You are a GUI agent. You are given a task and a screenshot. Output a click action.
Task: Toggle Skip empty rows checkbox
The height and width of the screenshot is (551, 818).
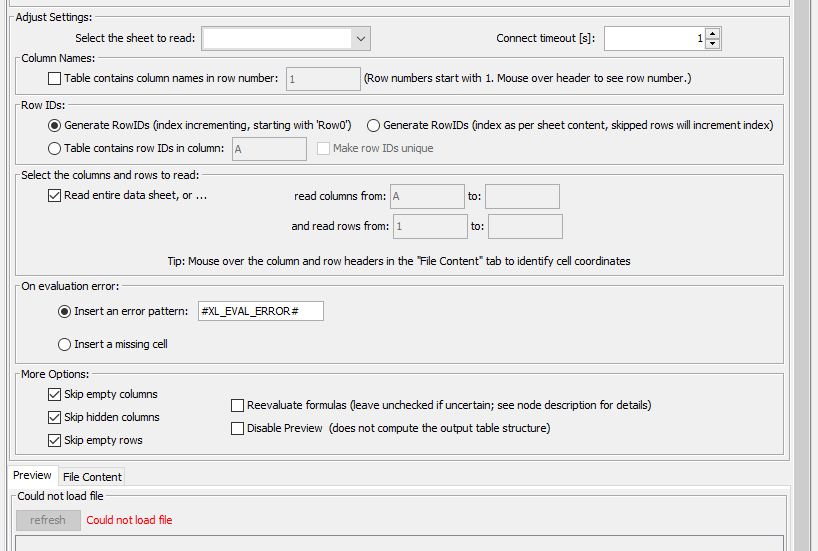tap(54, 440)
